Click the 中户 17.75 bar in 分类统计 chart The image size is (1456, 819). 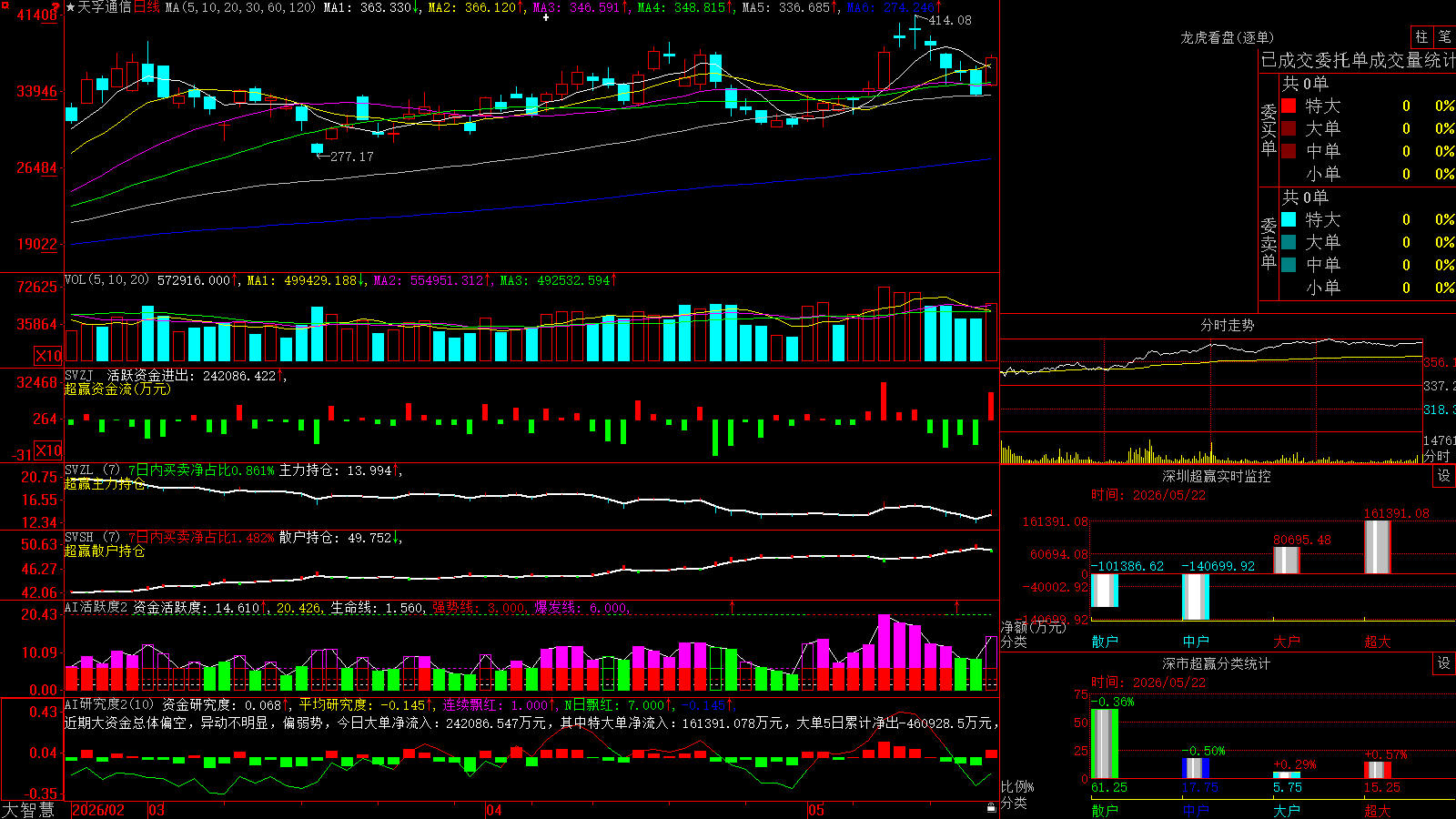click(1195, 768)
